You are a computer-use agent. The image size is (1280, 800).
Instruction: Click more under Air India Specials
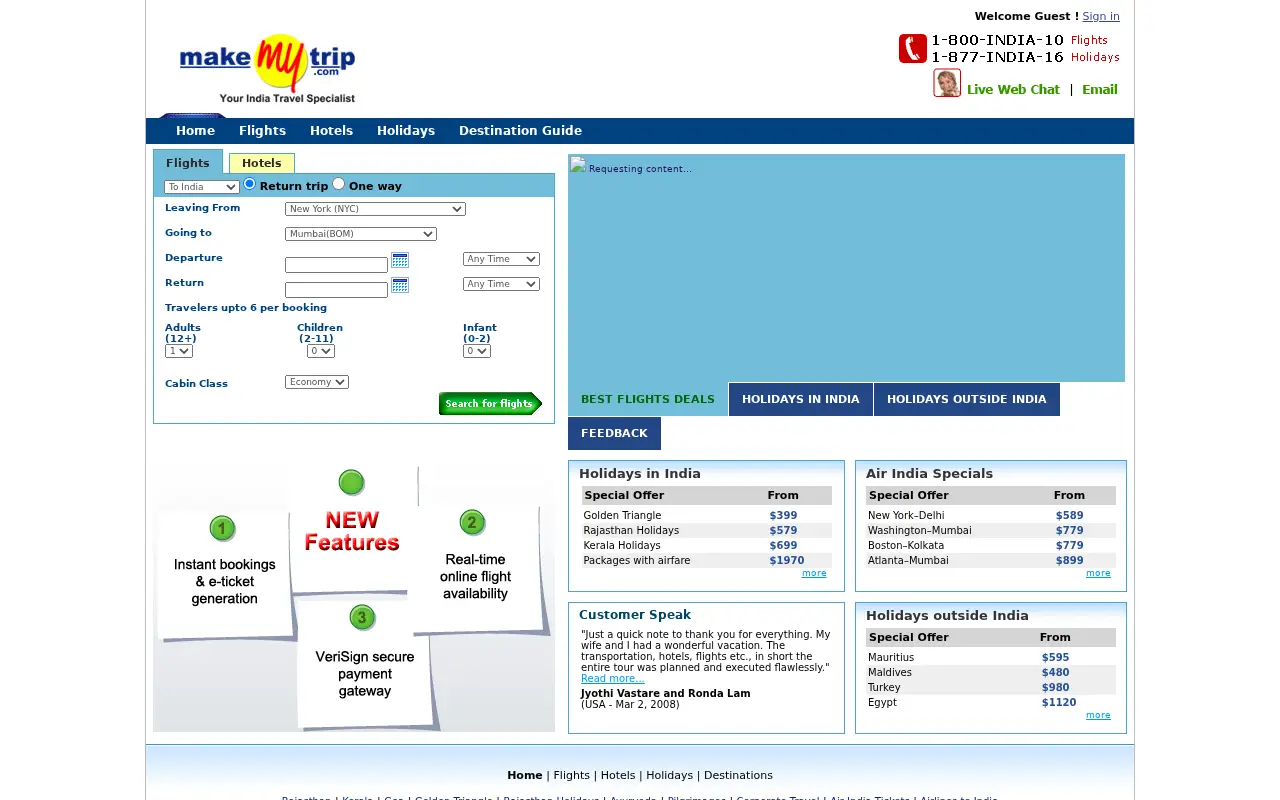coord(1098,573)
